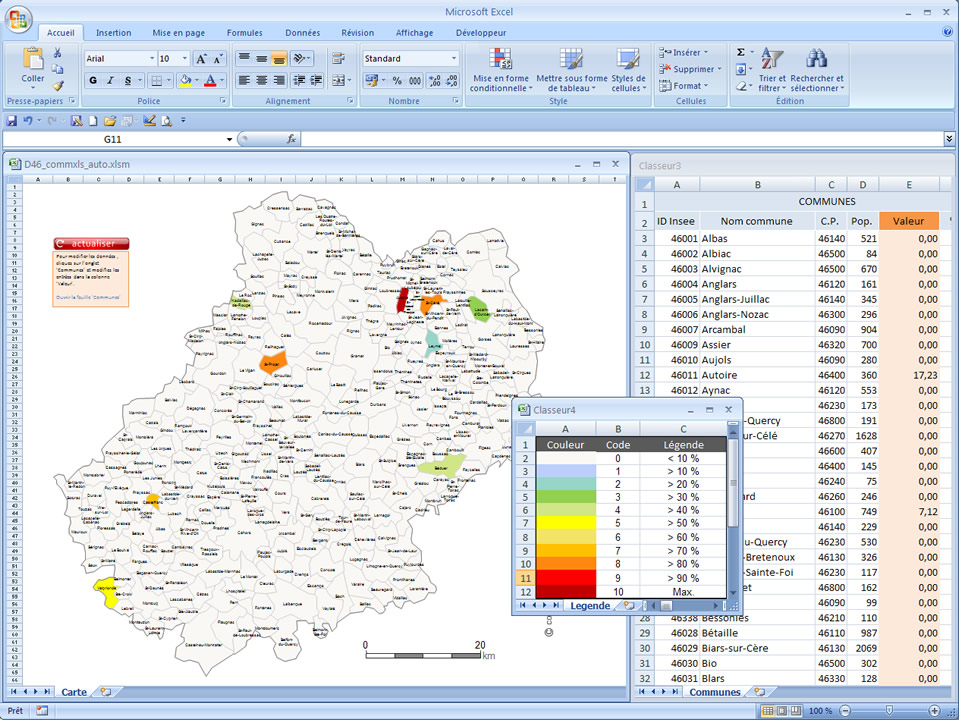959x720 pixels.
Task: Open Mise en forme conditionnelle
Action: pos(501,70)
